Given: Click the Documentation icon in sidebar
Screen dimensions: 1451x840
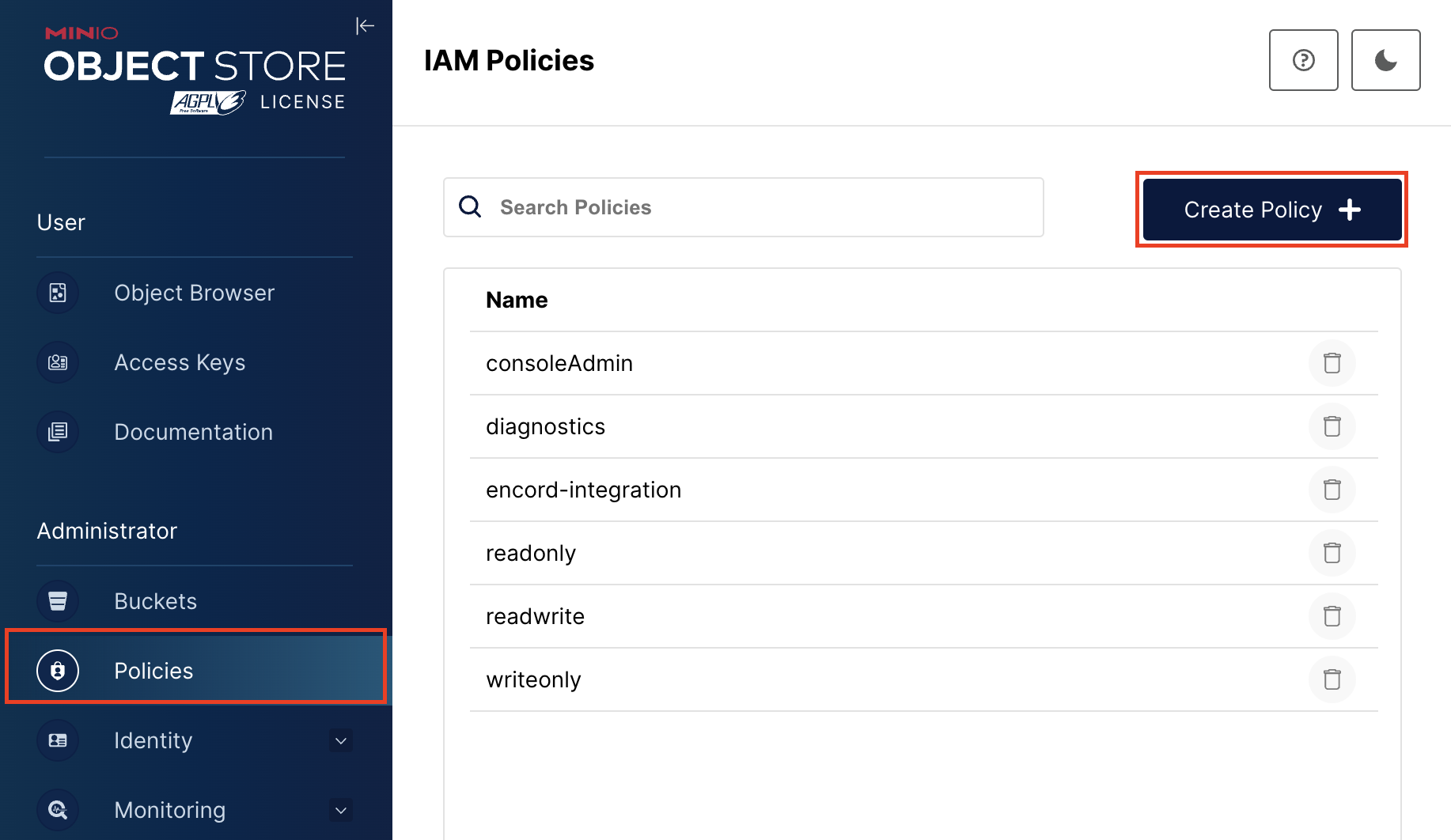Looking at the screenshot, I should coord(58,432).
